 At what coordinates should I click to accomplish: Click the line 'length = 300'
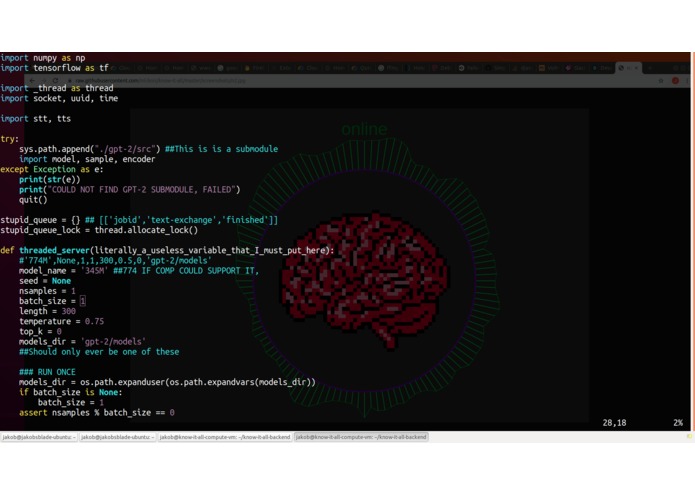coord(47,311)
